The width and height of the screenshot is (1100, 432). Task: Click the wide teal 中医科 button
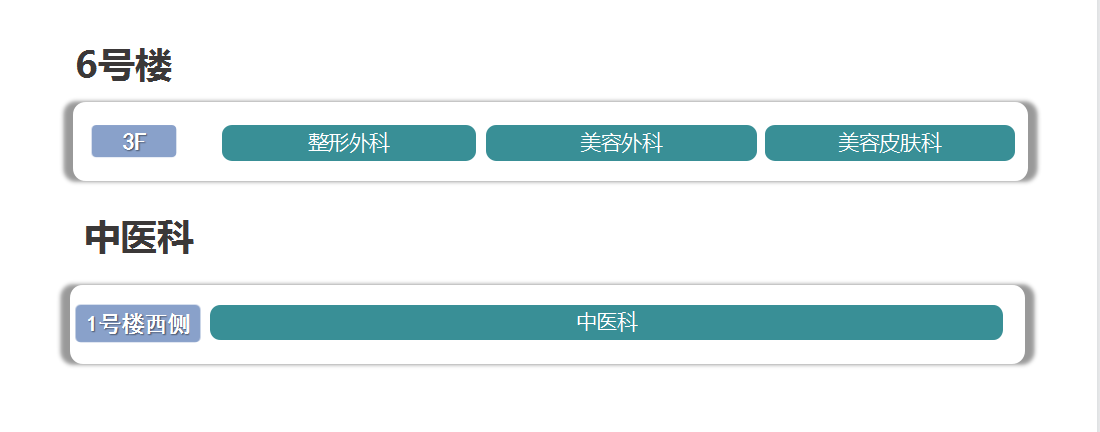click(x=606, y=323)
